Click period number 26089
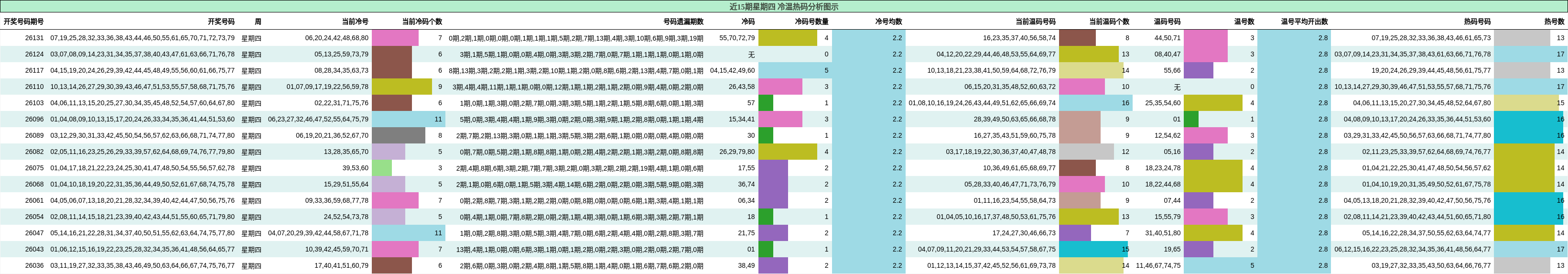The height and width of the screenshot is (274, 1568). [34, 135]
